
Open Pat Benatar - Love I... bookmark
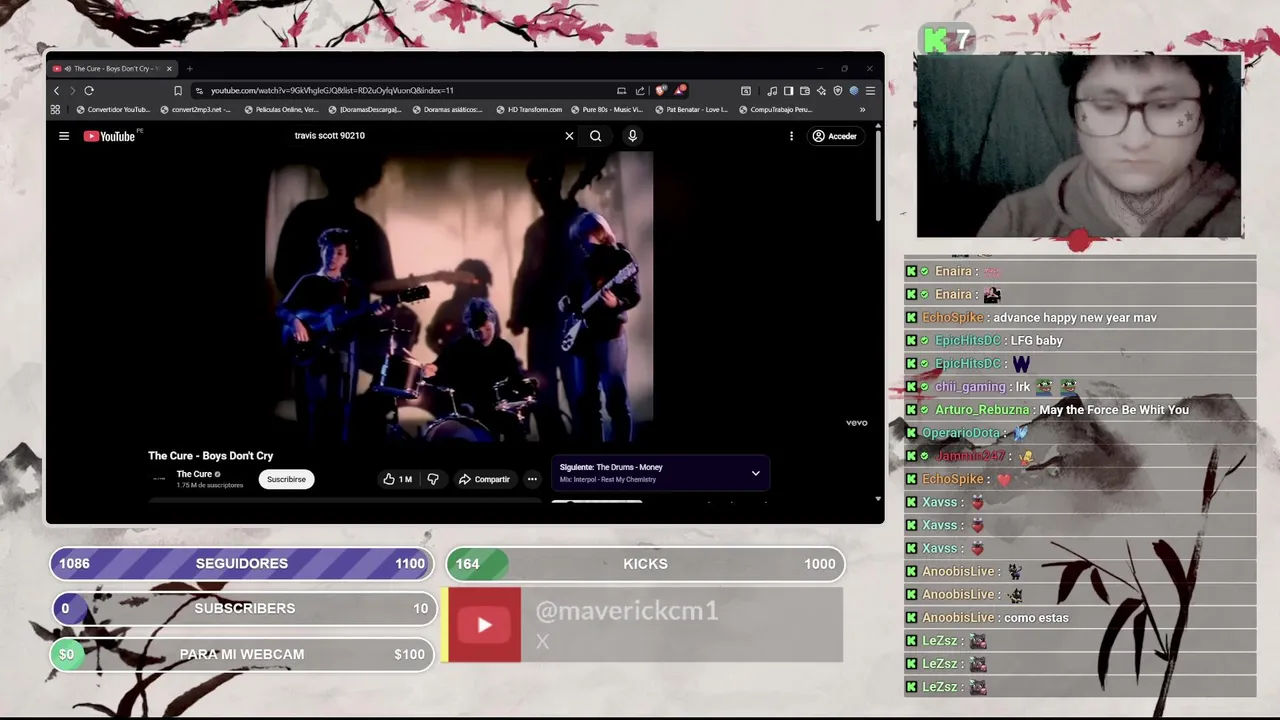pos(691,110)
